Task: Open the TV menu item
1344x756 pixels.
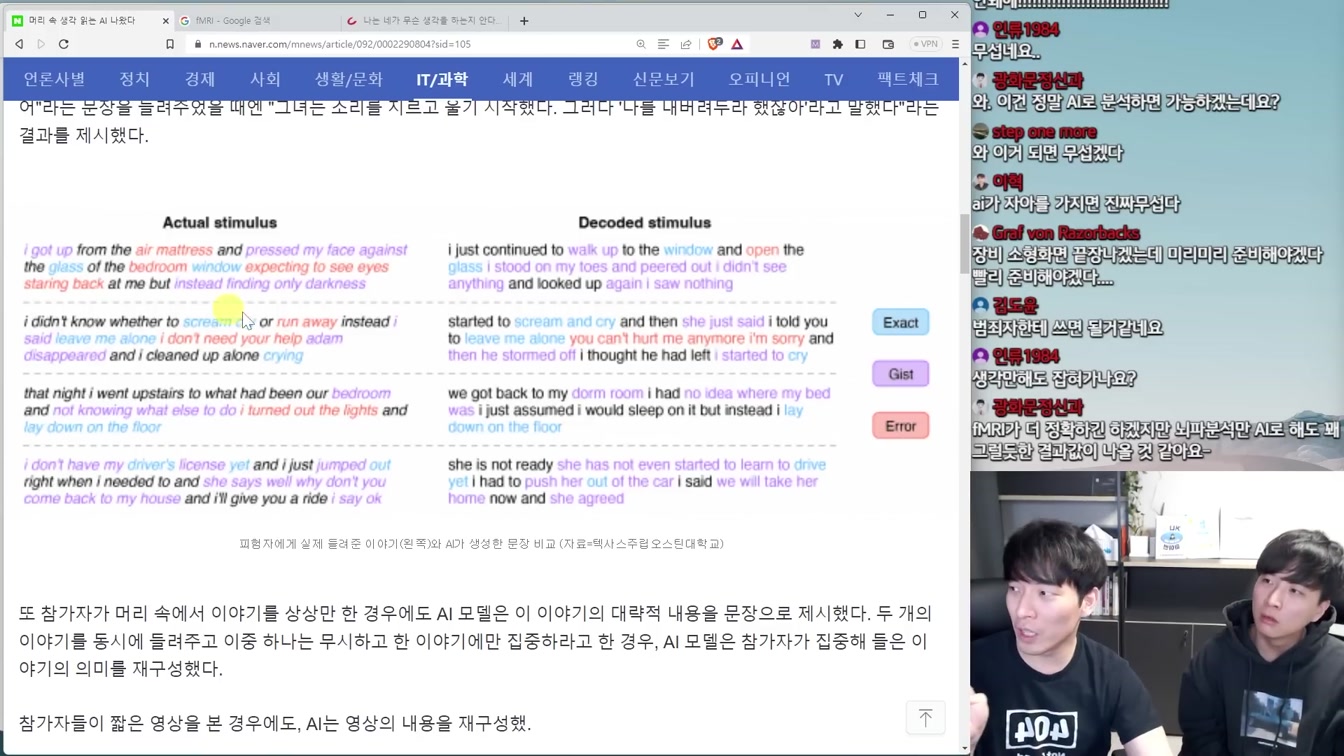Action: coord(834,79)
